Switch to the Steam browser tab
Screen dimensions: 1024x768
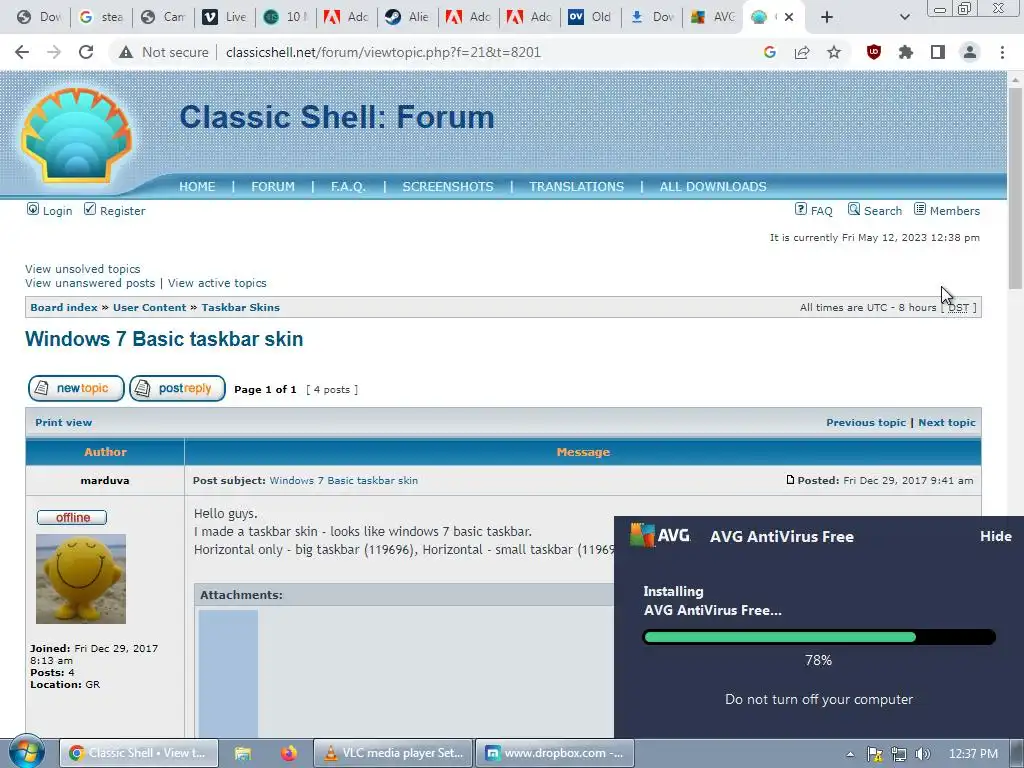click(101, 17)
